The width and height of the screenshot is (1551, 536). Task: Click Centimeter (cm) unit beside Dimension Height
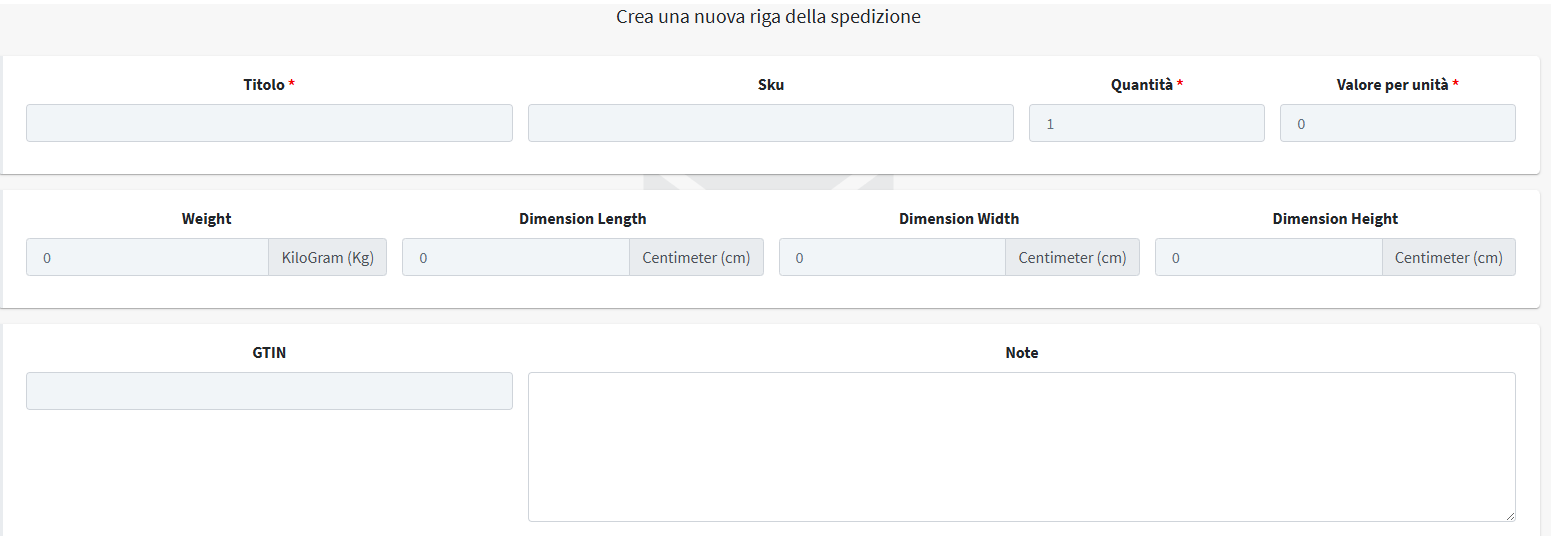(1449, 257)
